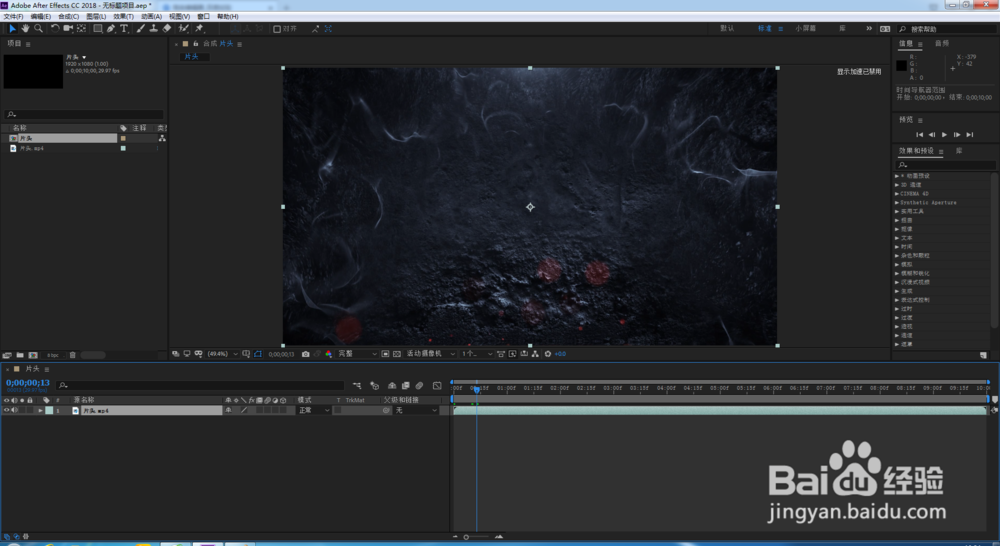Screen dimensions: 1000x546
Task: Show channel and color management settings
Action: click(x=328, y=354)
